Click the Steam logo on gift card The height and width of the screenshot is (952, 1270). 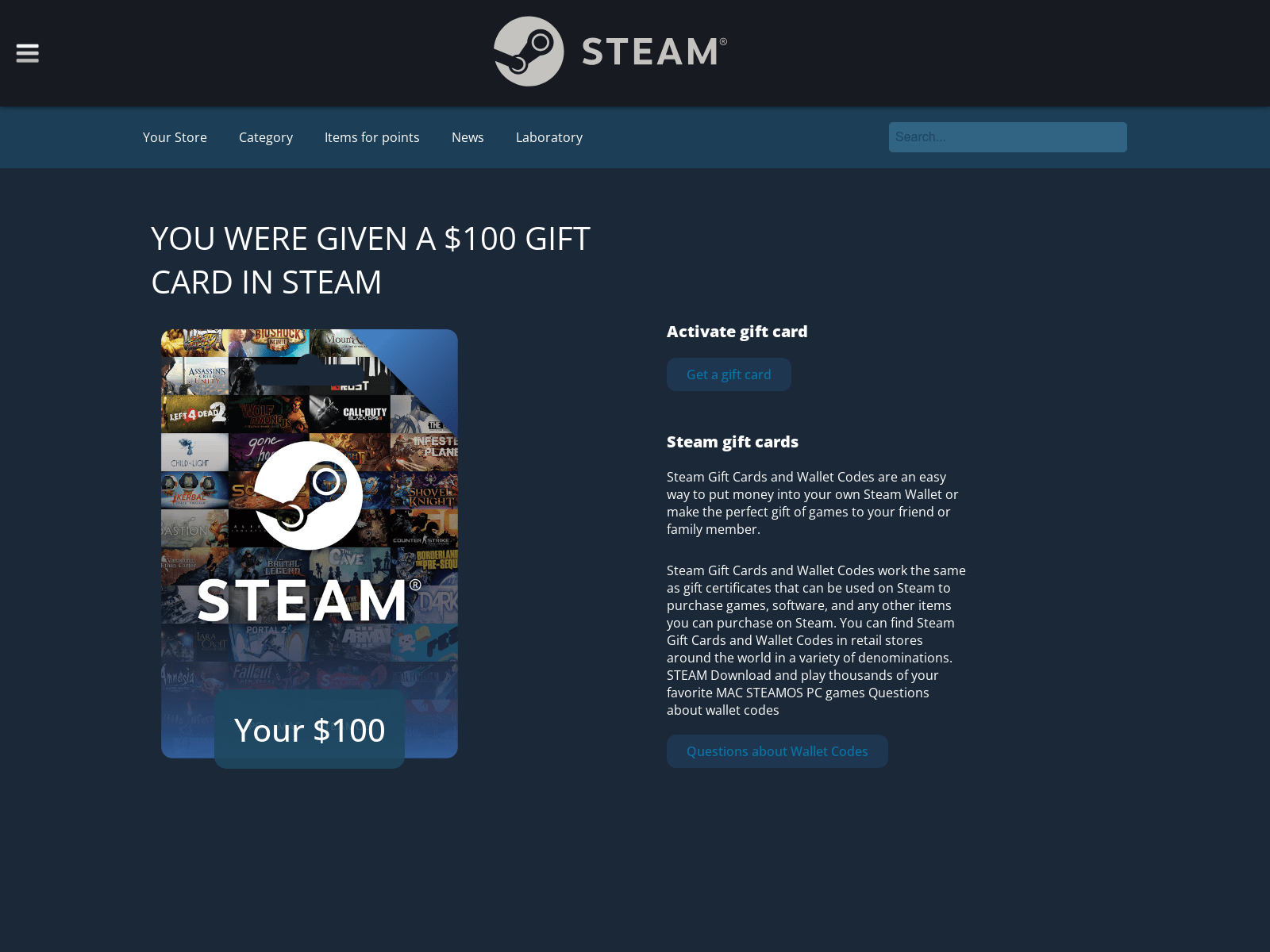[308, 495]
